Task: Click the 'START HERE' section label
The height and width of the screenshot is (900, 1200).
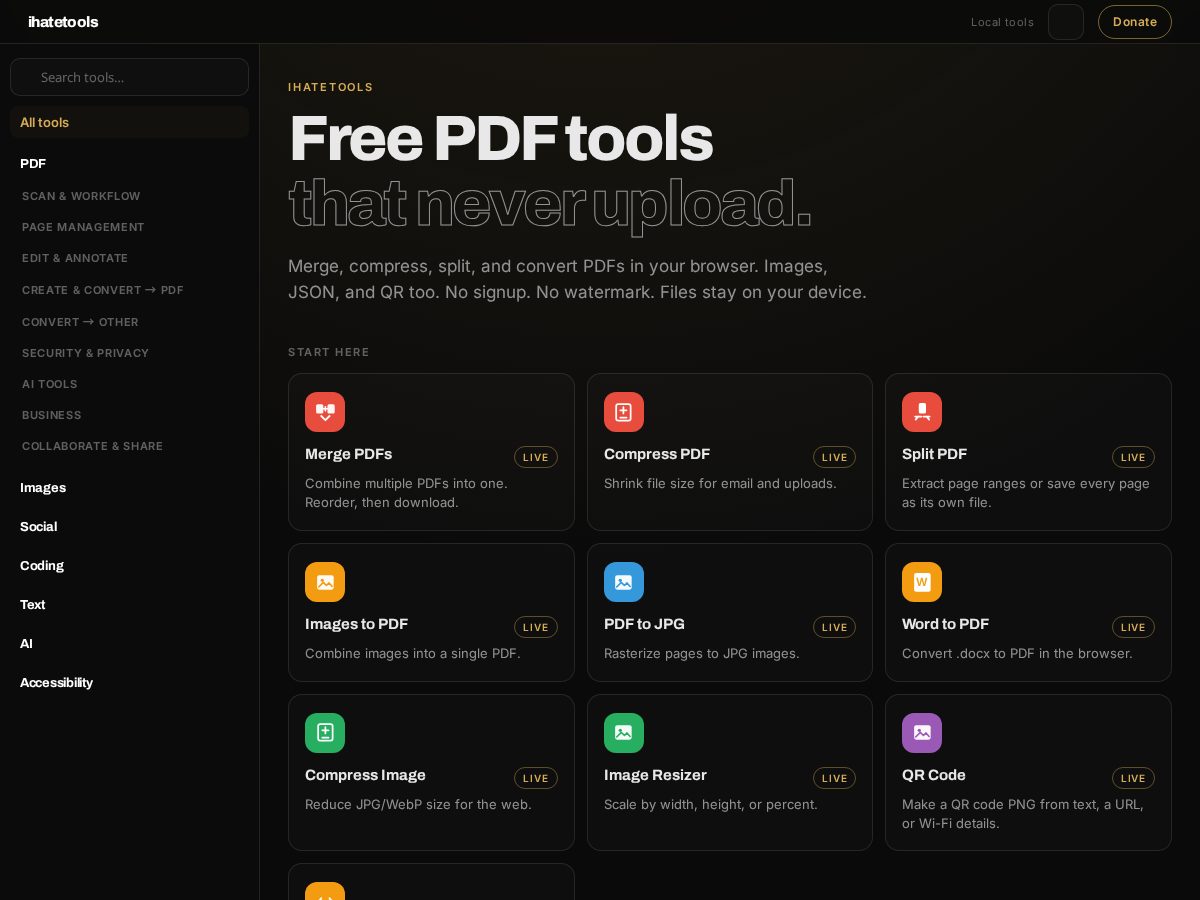Action: click(x=329, y=352)
